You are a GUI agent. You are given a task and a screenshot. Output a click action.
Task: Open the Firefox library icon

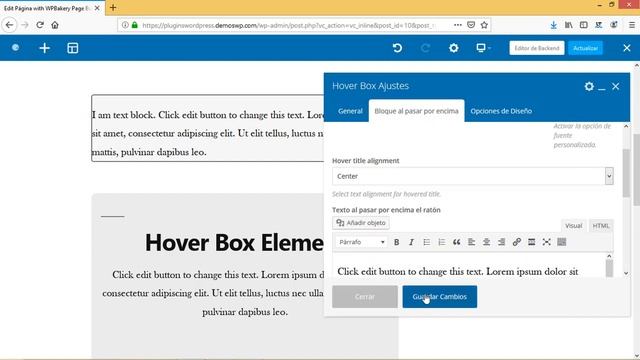pyautogui.click(x=568, y=25)
